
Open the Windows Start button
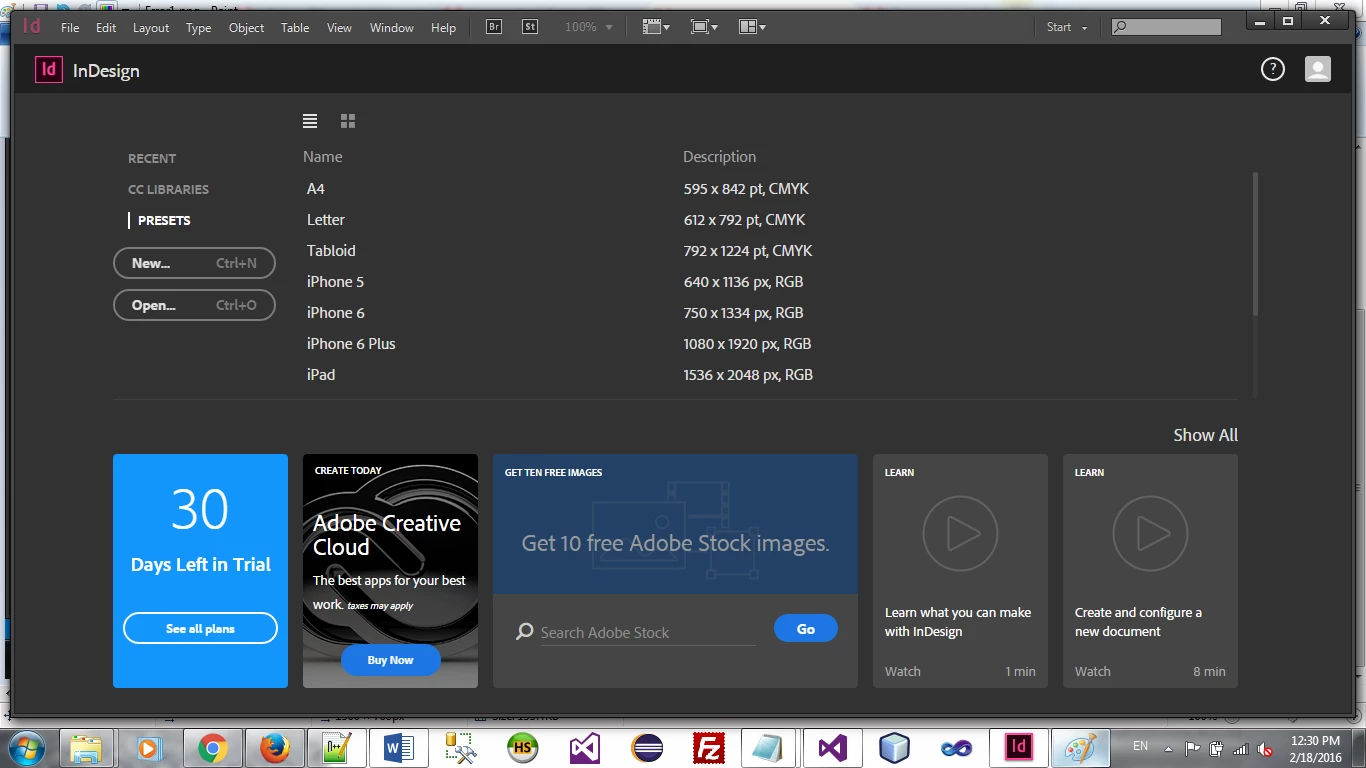coord(27,748)
